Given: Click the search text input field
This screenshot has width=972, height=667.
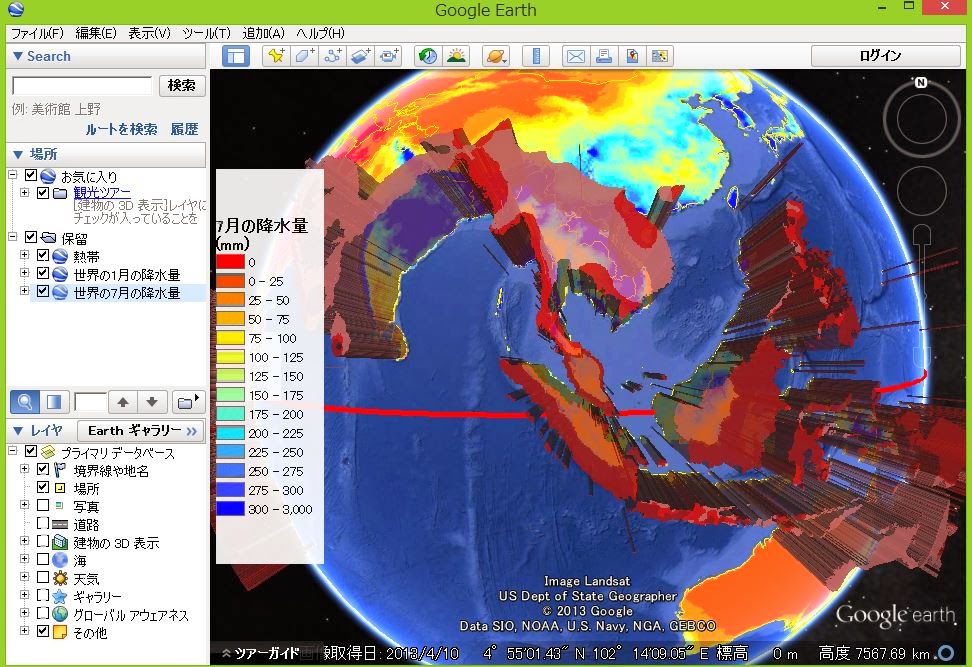Looking at the screenshot, I should coord(82,86).
